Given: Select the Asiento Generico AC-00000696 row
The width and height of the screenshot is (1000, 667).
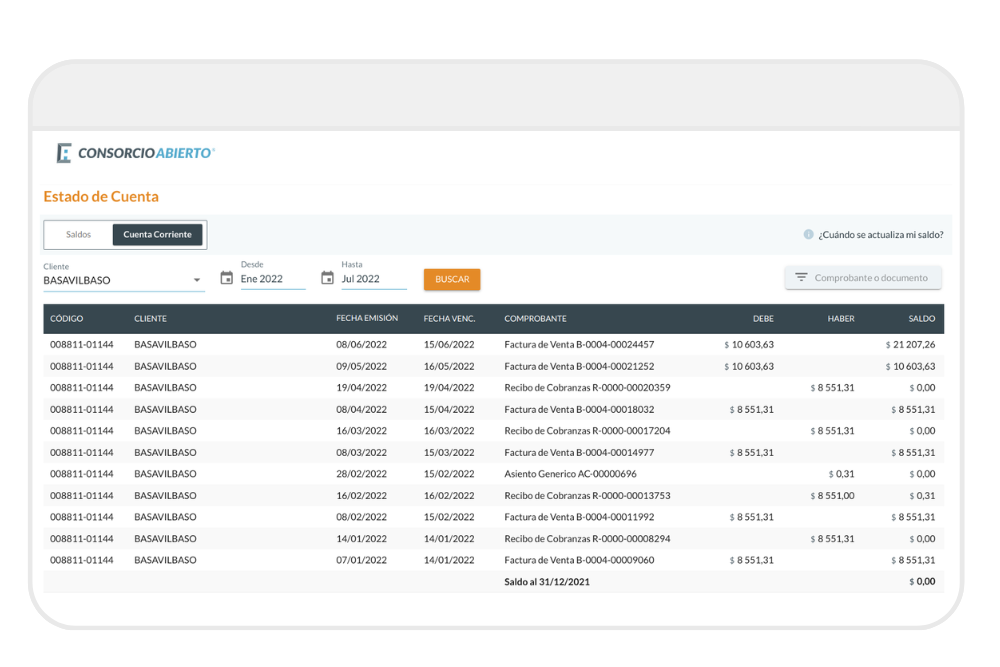Looking at the screenshot, I should click(570, 474).
